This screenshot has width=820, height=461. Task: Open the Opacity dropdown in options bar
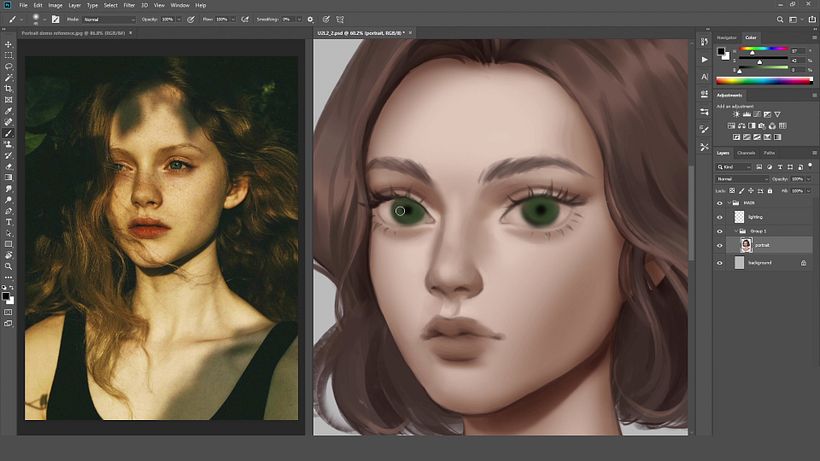[179, 19]
